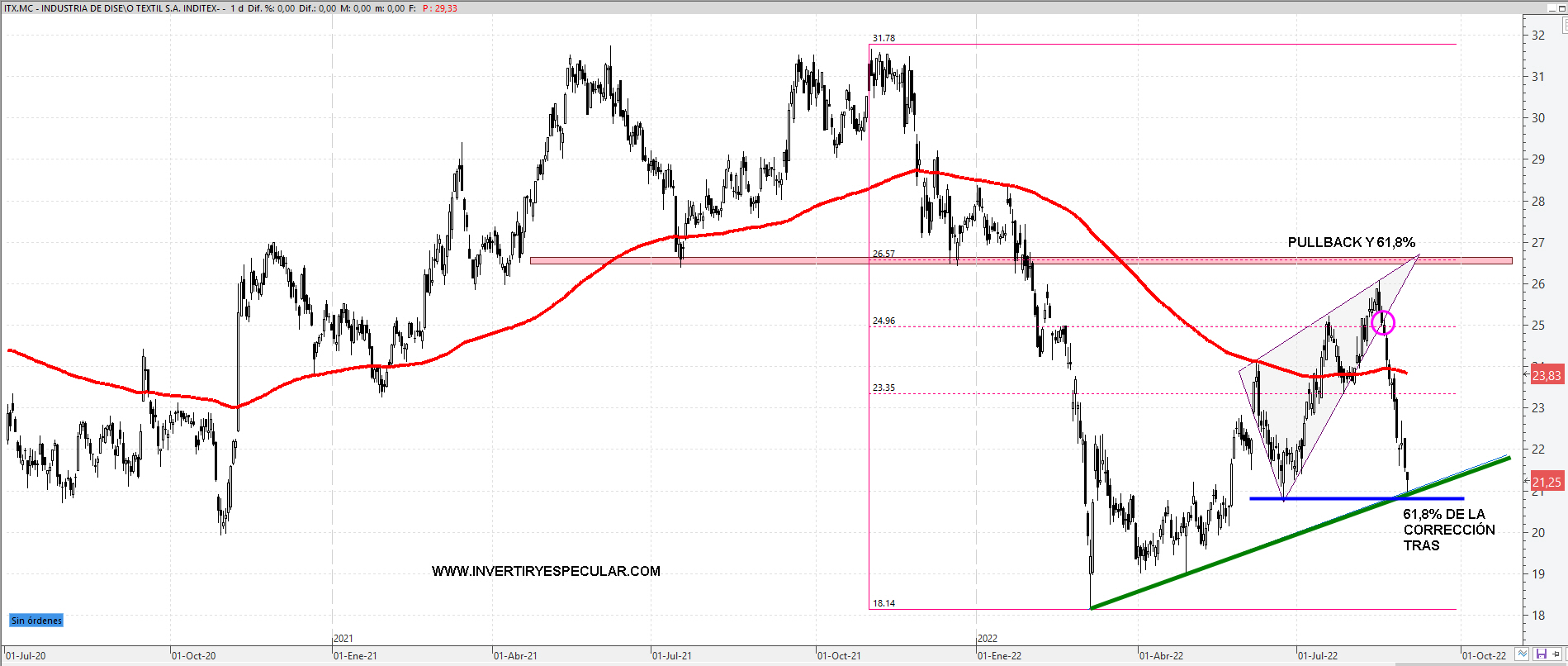The width and height of the screenshot is (1568, 666).
Task: Select the '61,8% DE LA CORRECCIÓN TRAS' annotation
Action: coord(1448,530)
